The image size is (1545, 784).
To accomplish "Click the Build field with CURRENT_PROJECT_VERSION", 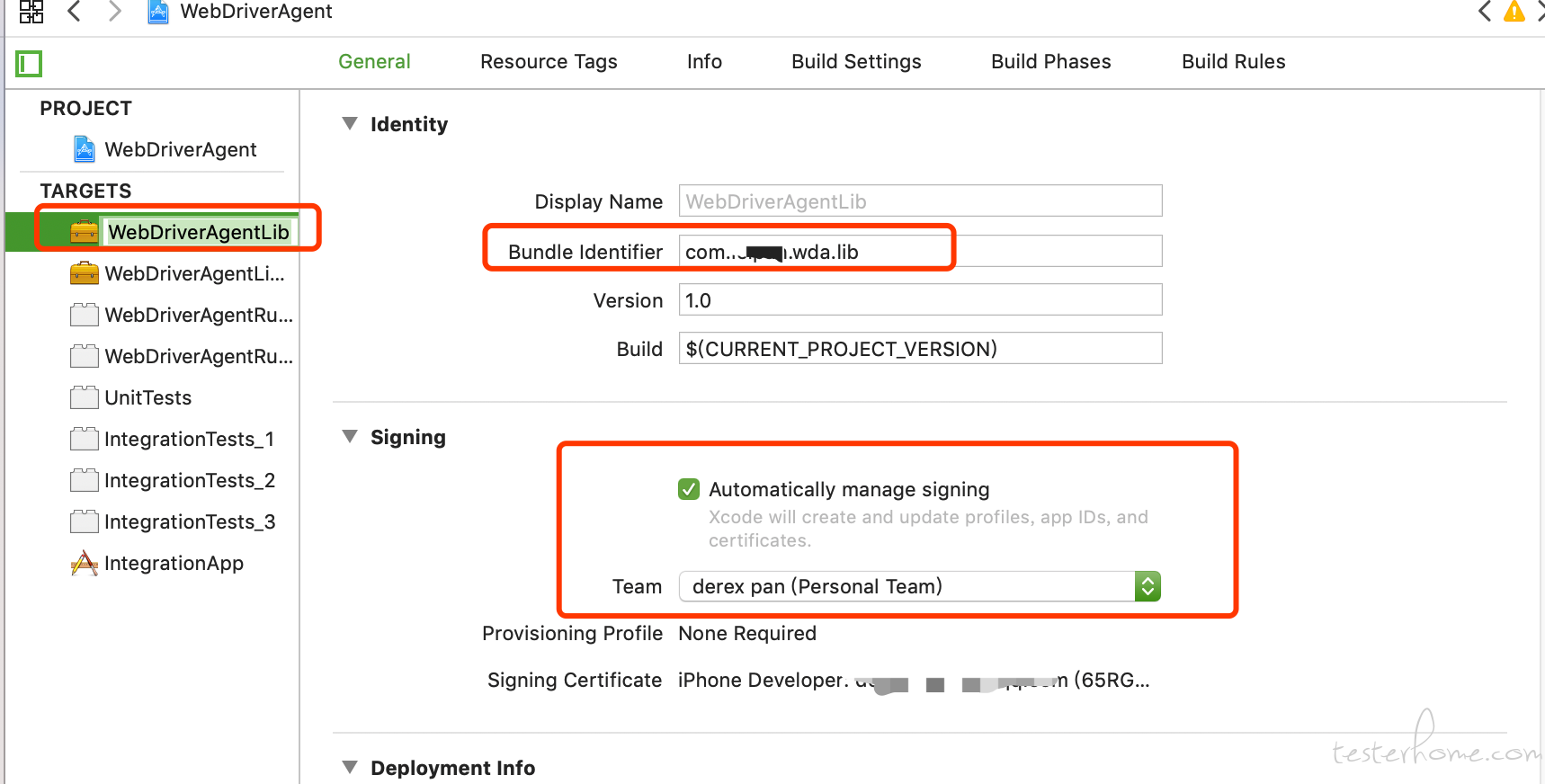I will 920,348.
